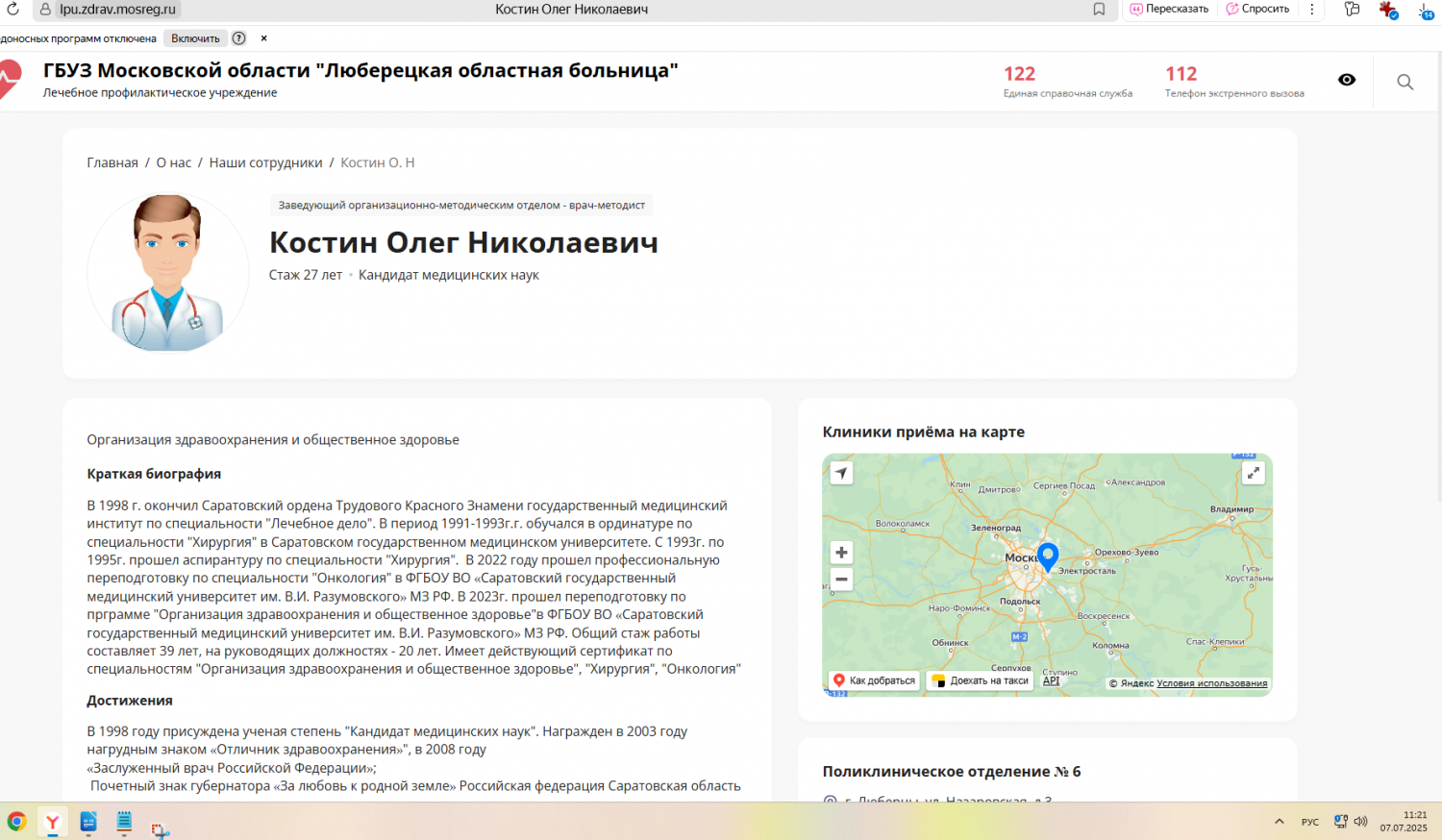Go to Главная breadcrumb

point(112,162)
